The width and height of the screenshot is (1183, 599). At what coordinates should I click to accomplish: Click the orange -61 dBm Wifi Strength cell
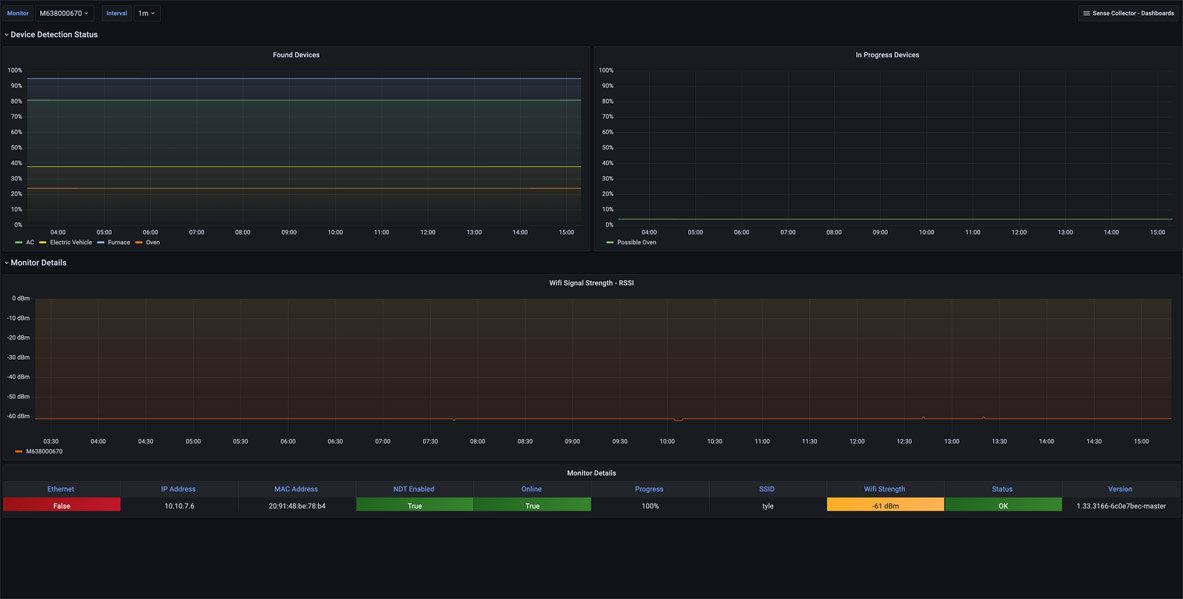click(885, 506)
